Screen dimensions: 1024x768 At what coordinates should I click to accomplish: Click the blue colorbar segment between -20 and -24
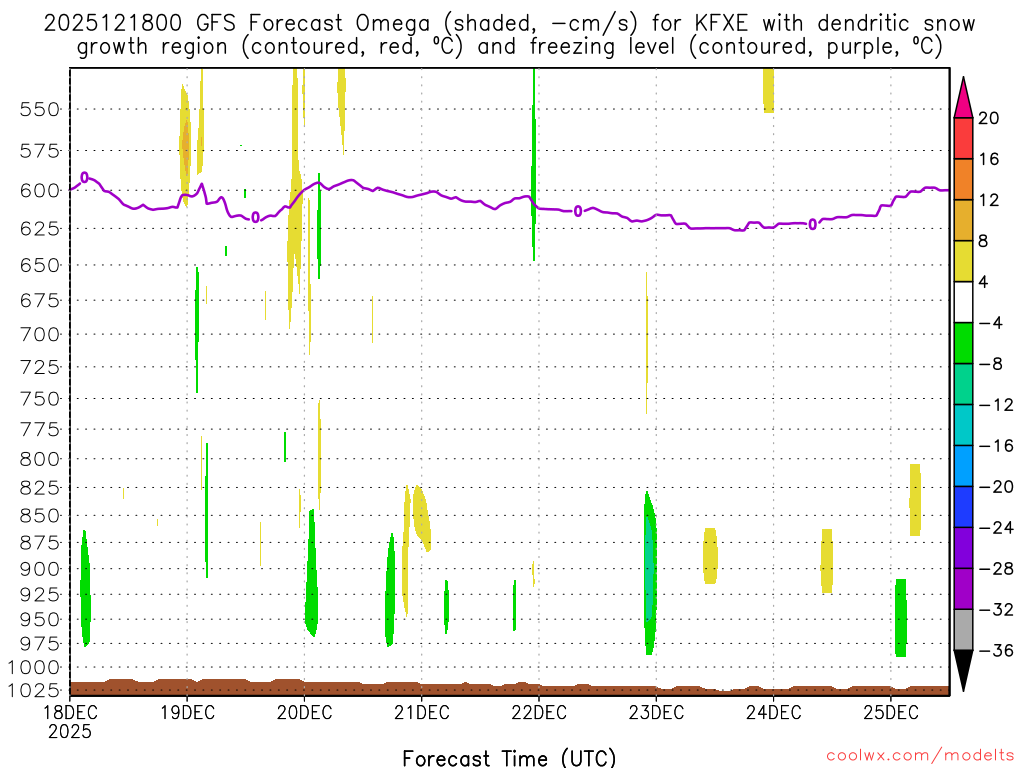pos(963,507)
